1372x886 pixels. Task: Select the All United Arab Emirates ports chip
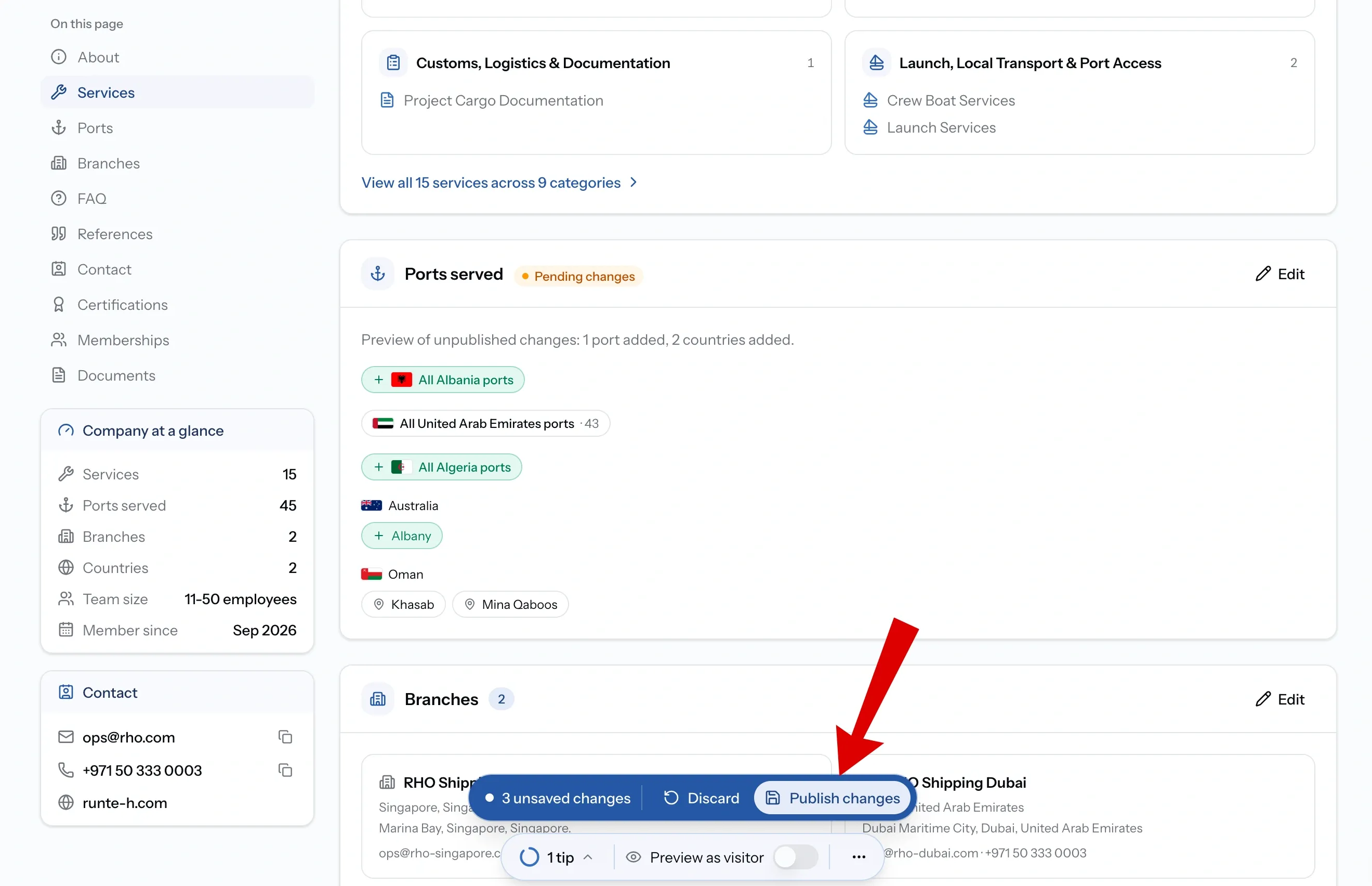tap(485, 423)
